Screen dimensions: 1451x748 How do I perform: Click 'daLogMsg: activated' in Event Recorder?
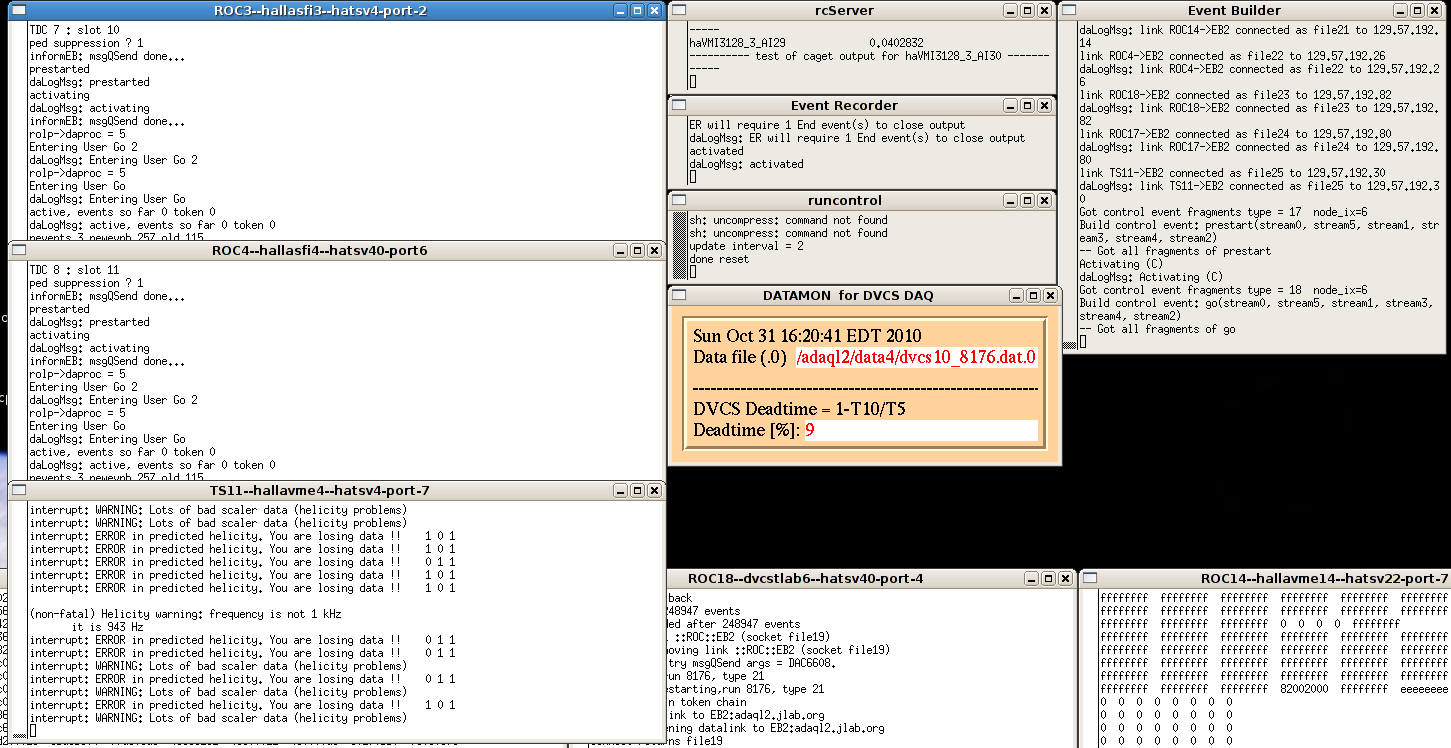746,164
